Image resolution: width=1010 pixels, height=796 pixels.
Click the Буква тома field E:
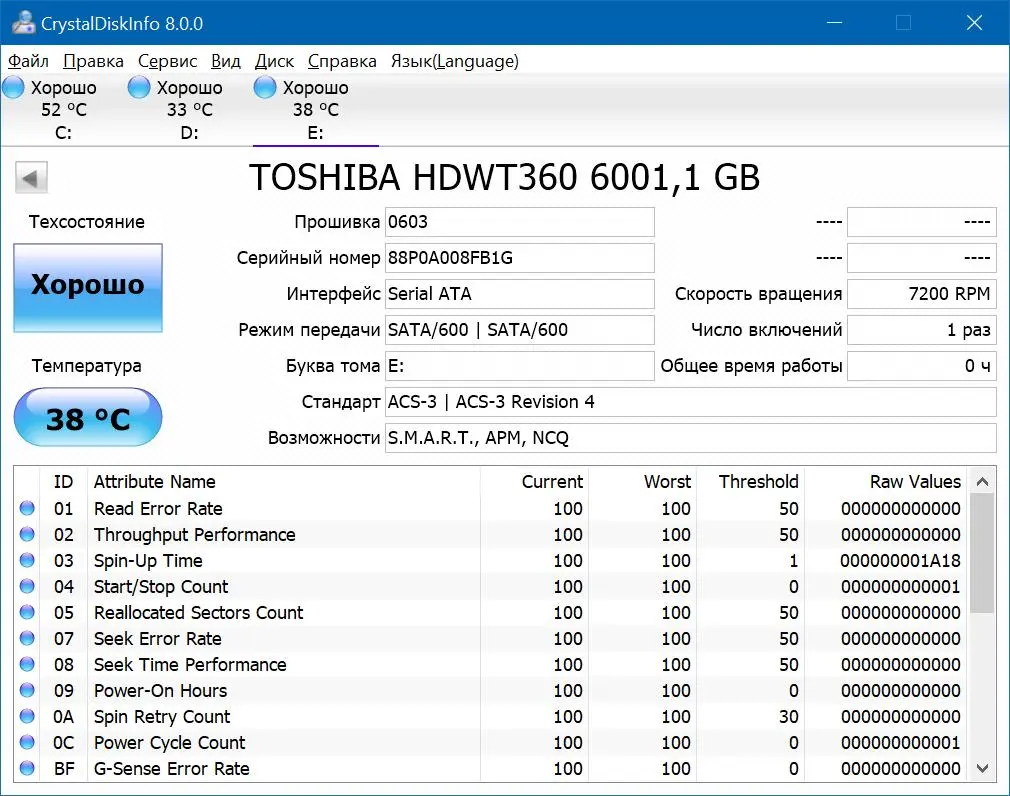520,366
